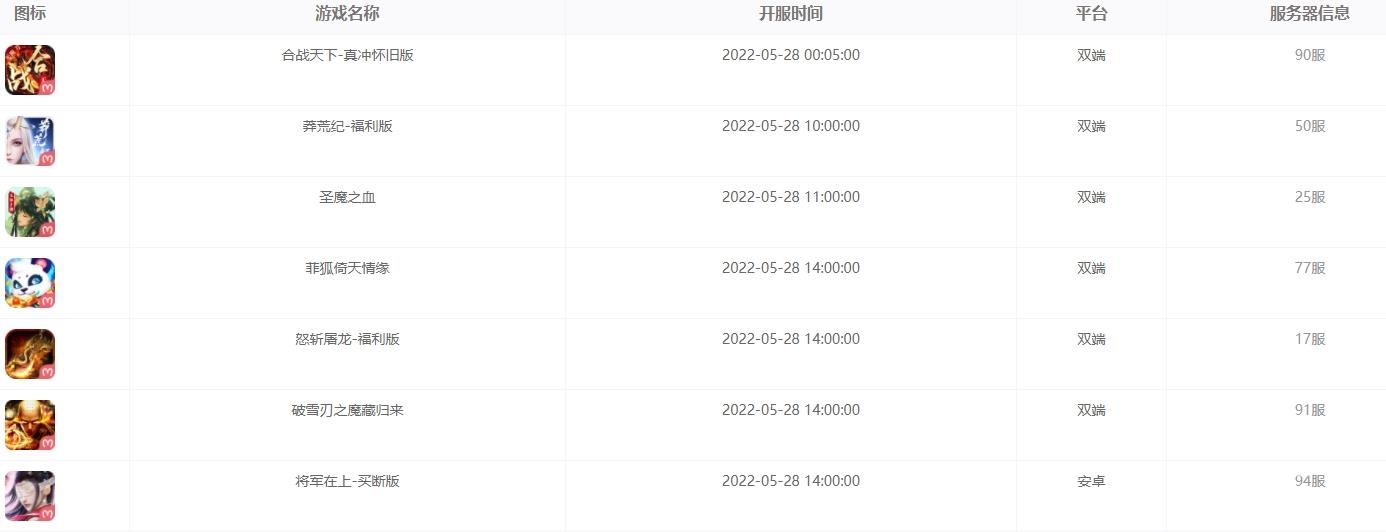The image size is (1386, 532).
Task: Select the 圣魔之血 game icon
Action: click(x=30, y=212)
